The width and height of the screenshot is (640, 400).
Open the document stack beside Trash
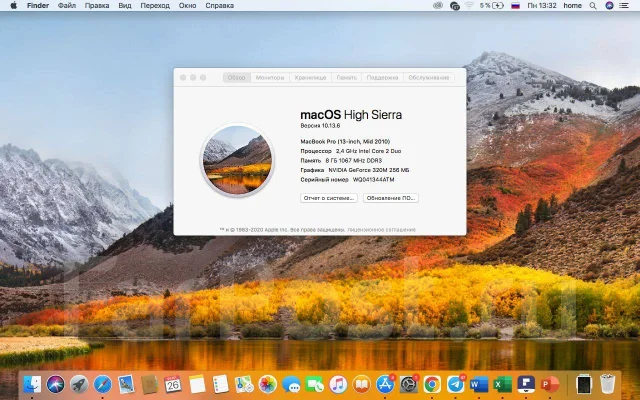coord(584,384)
